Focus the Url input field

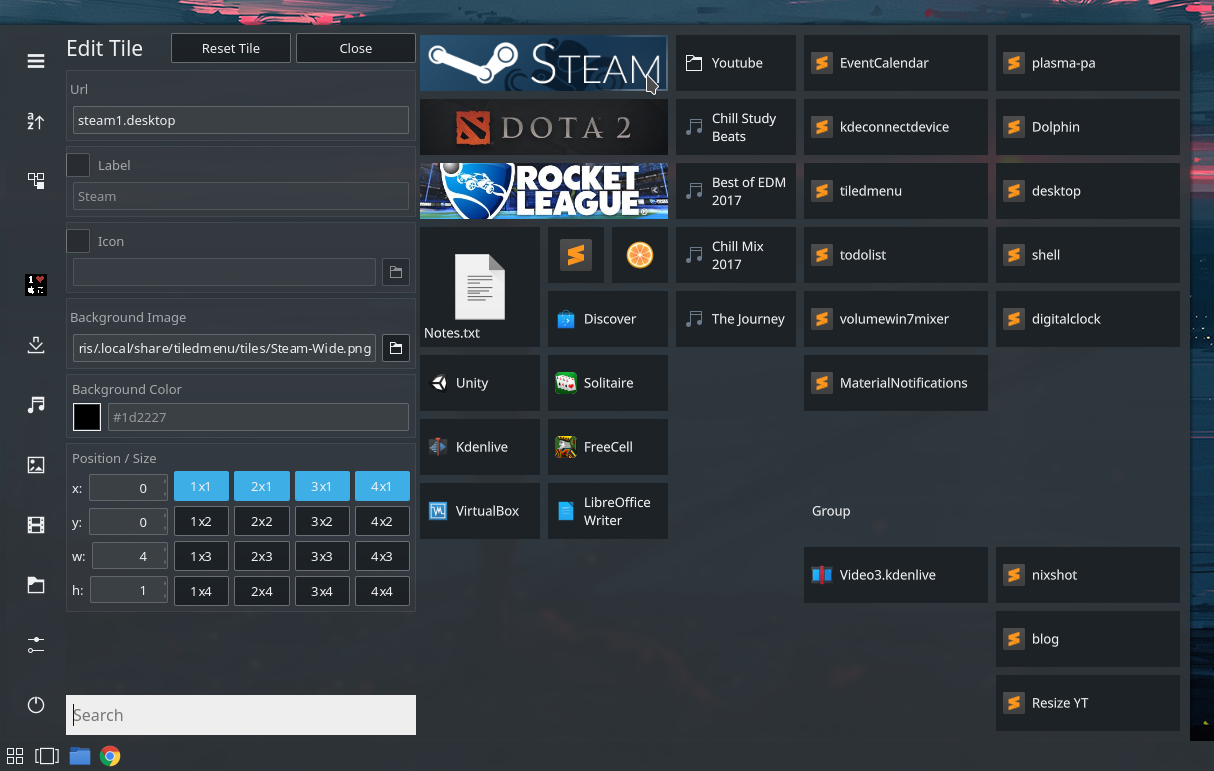[241, 120]
